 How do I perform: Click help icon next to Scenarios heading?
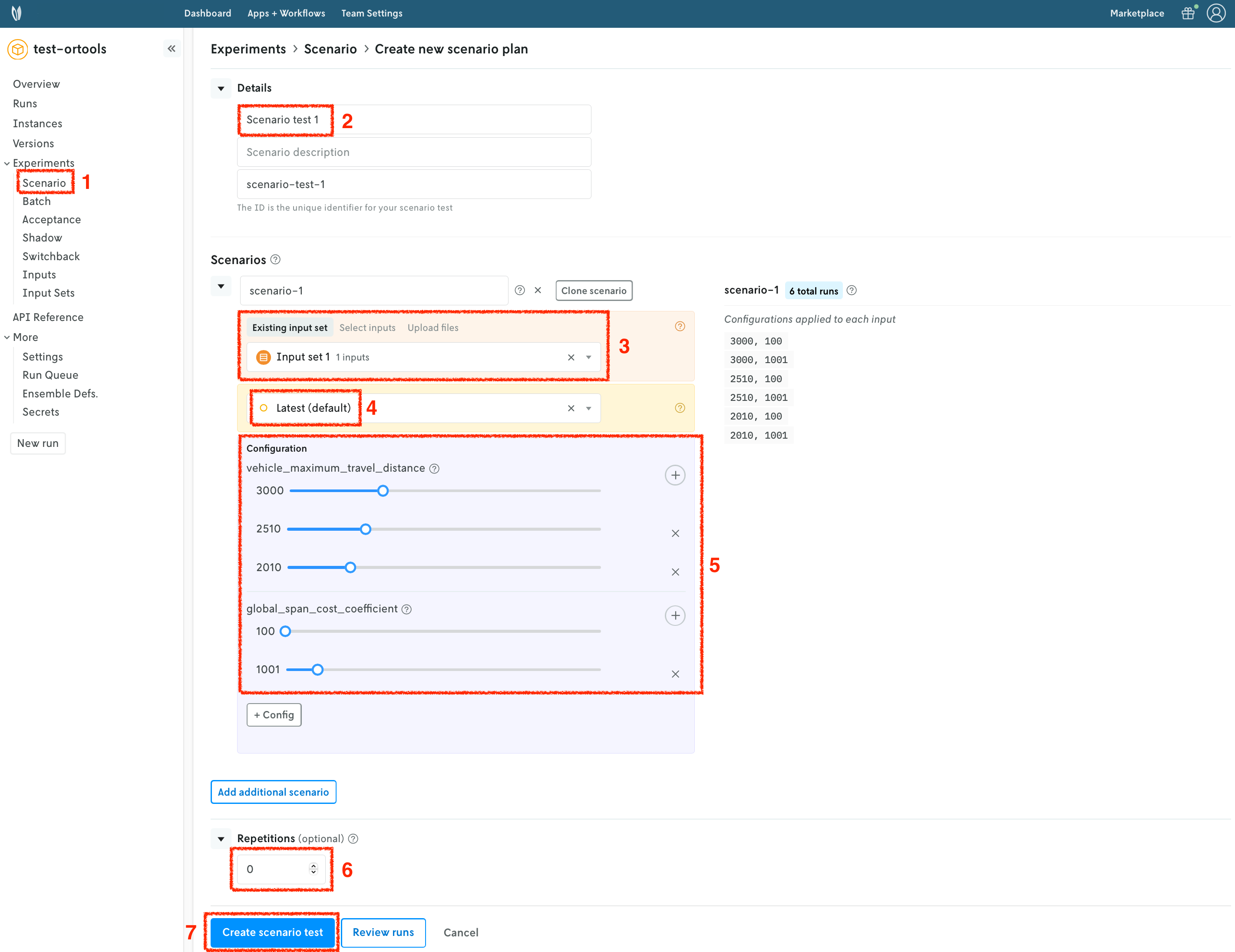click(x=275, y=260)
